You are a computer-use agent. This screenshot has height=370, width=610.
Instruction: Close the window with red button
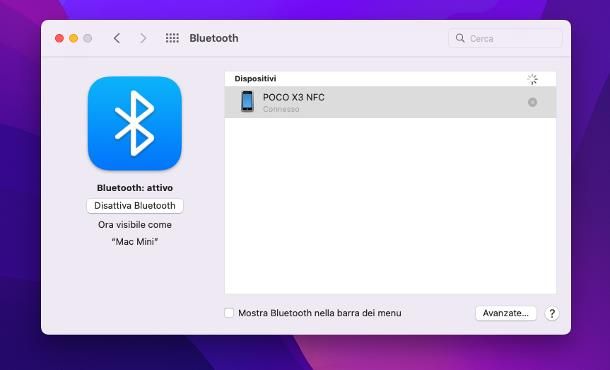[x=59, y=38]
